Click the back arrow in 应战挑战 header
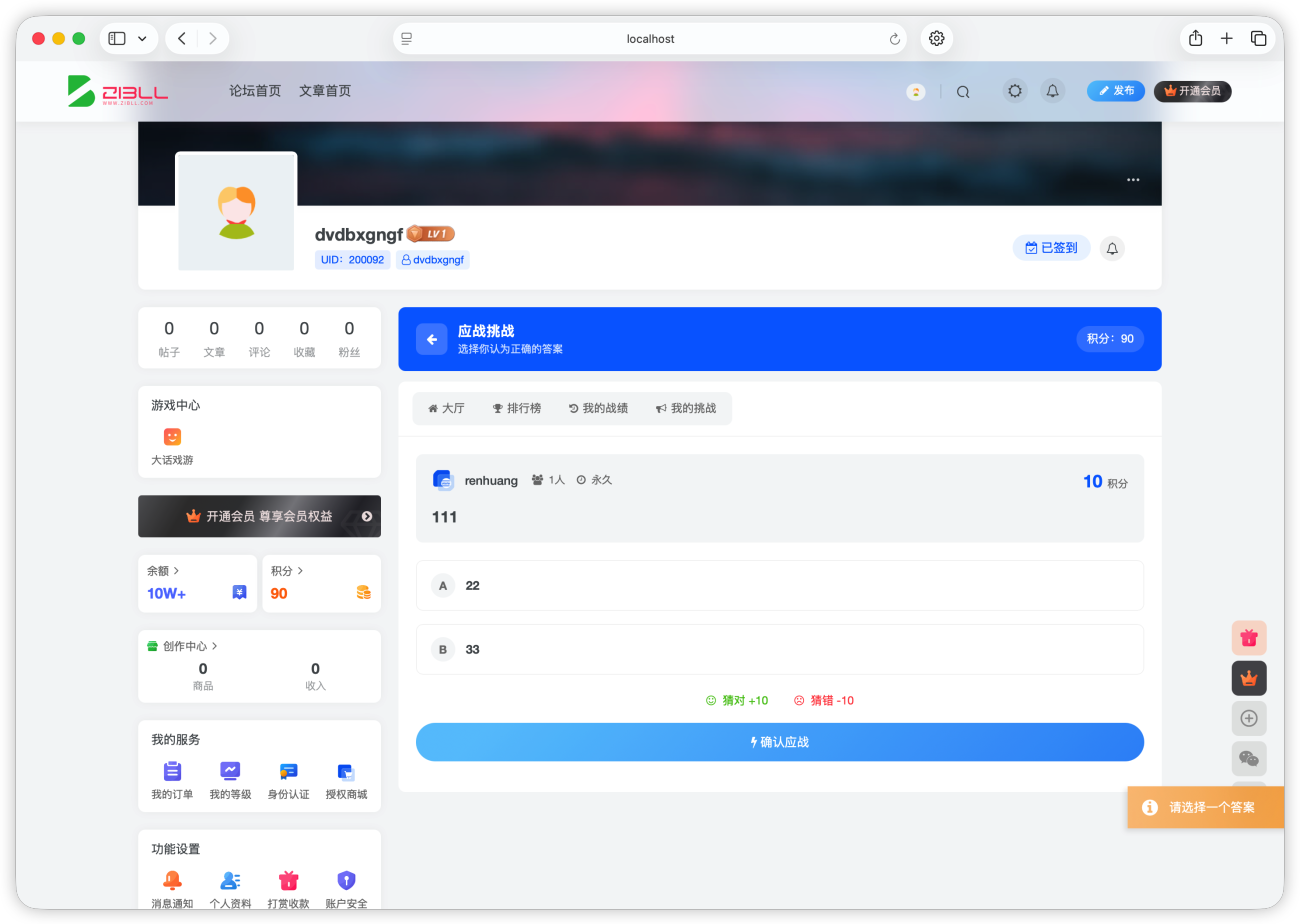This screenshot has width=1300, height=924. tap(432, 339)
